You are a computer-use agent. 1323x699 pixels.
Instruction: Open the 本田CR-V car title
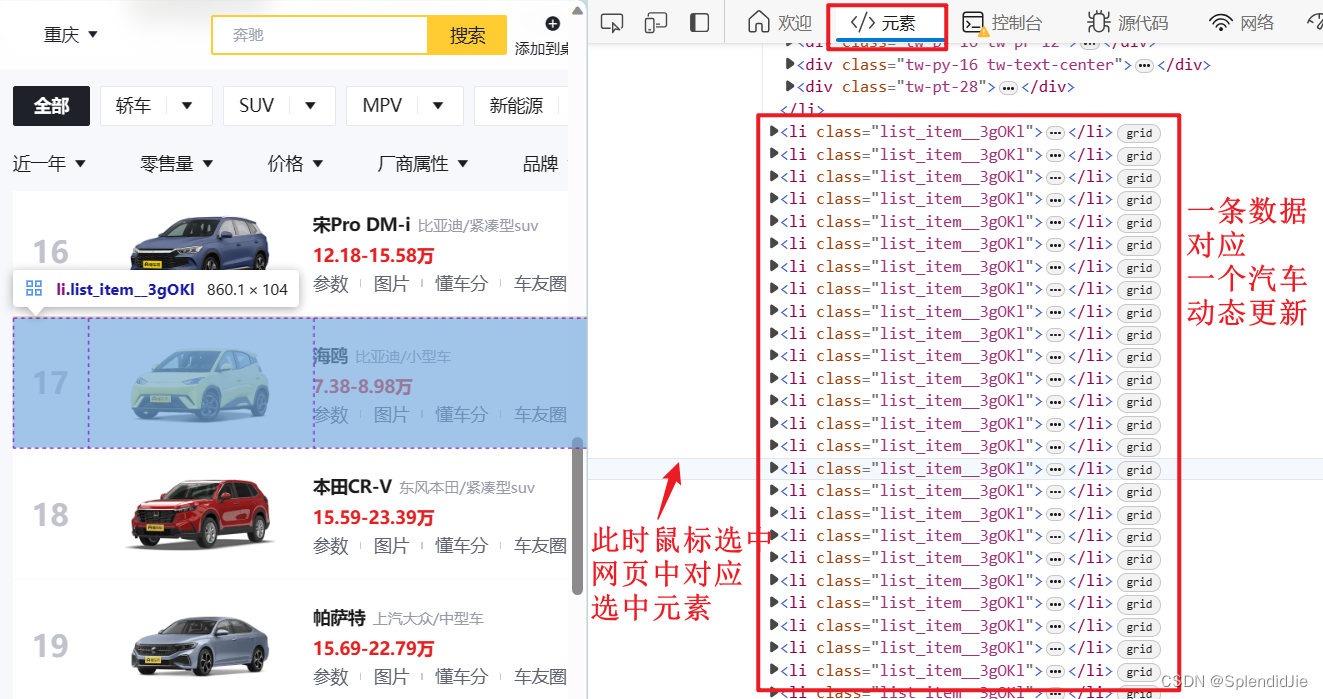[x=353, y=487]
